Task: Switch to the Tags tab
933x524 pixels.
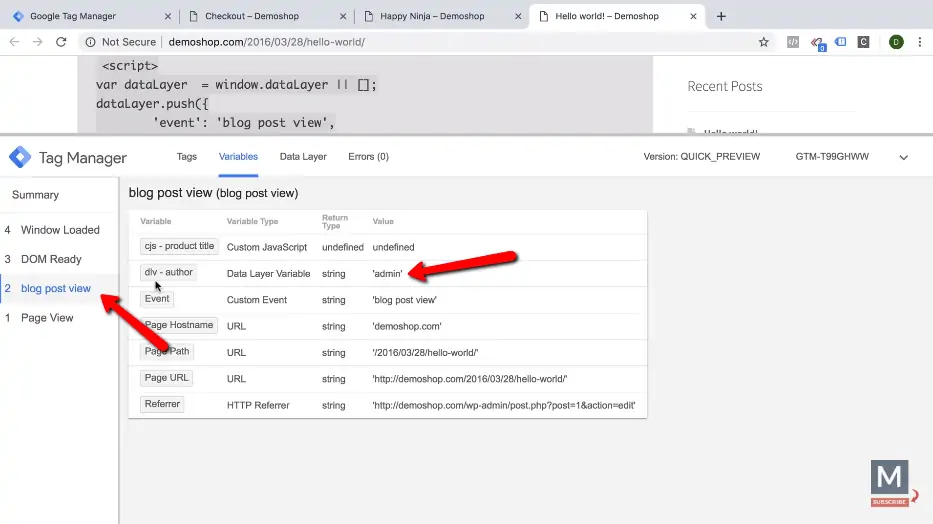Action: tap(187, 157)
